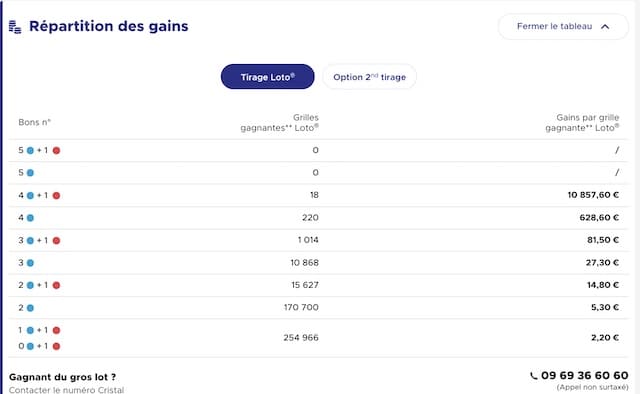Select the 10 857,60 € gain amount

coord(593,195)
